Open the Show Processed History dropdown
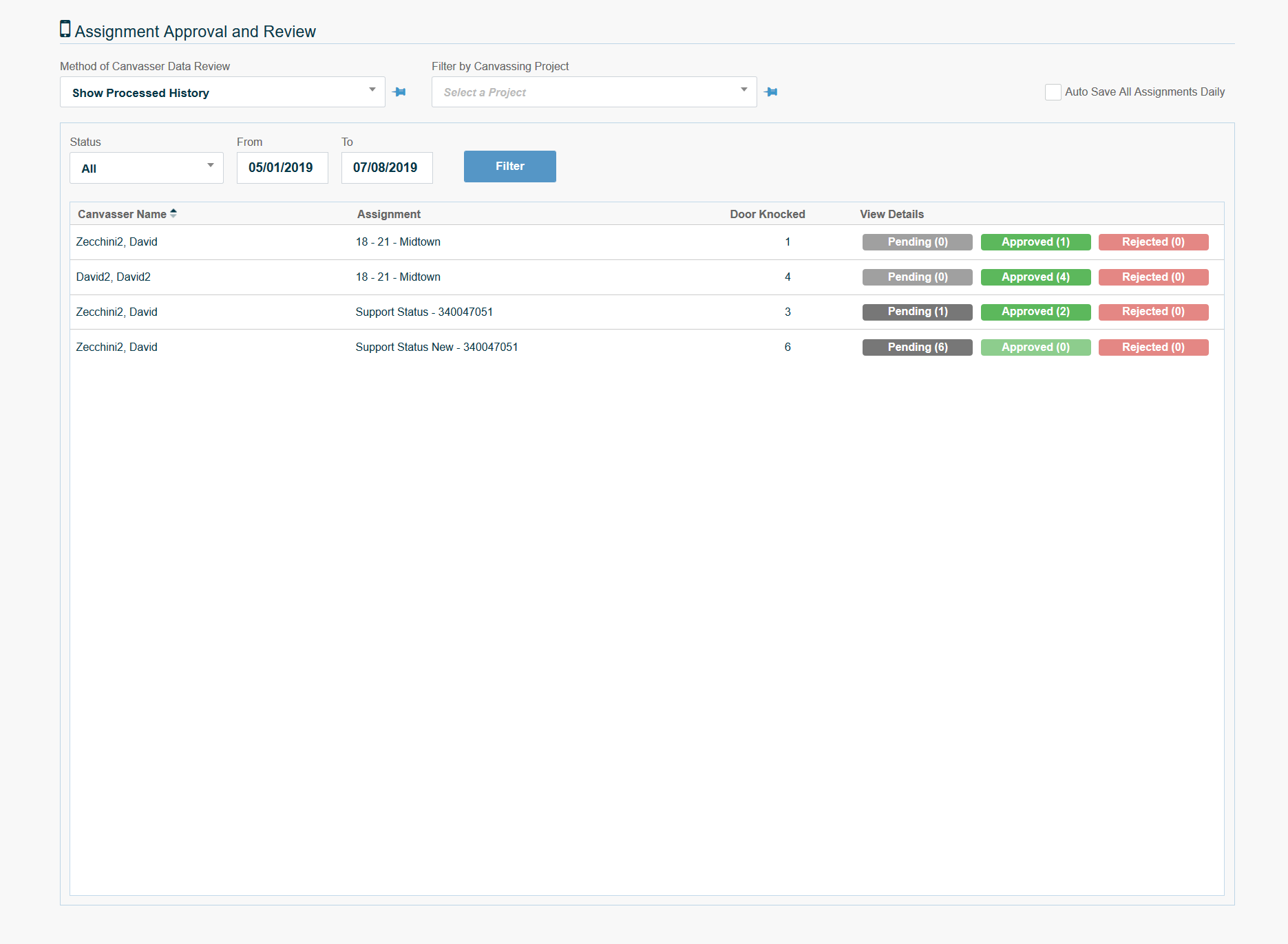 (x=222, y=92)
